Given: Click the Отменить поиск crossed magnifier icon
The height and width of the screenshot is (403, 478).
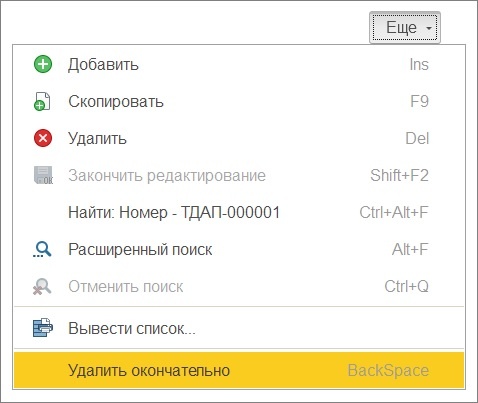Looking at the screenshot, I should tap(42, 287).
